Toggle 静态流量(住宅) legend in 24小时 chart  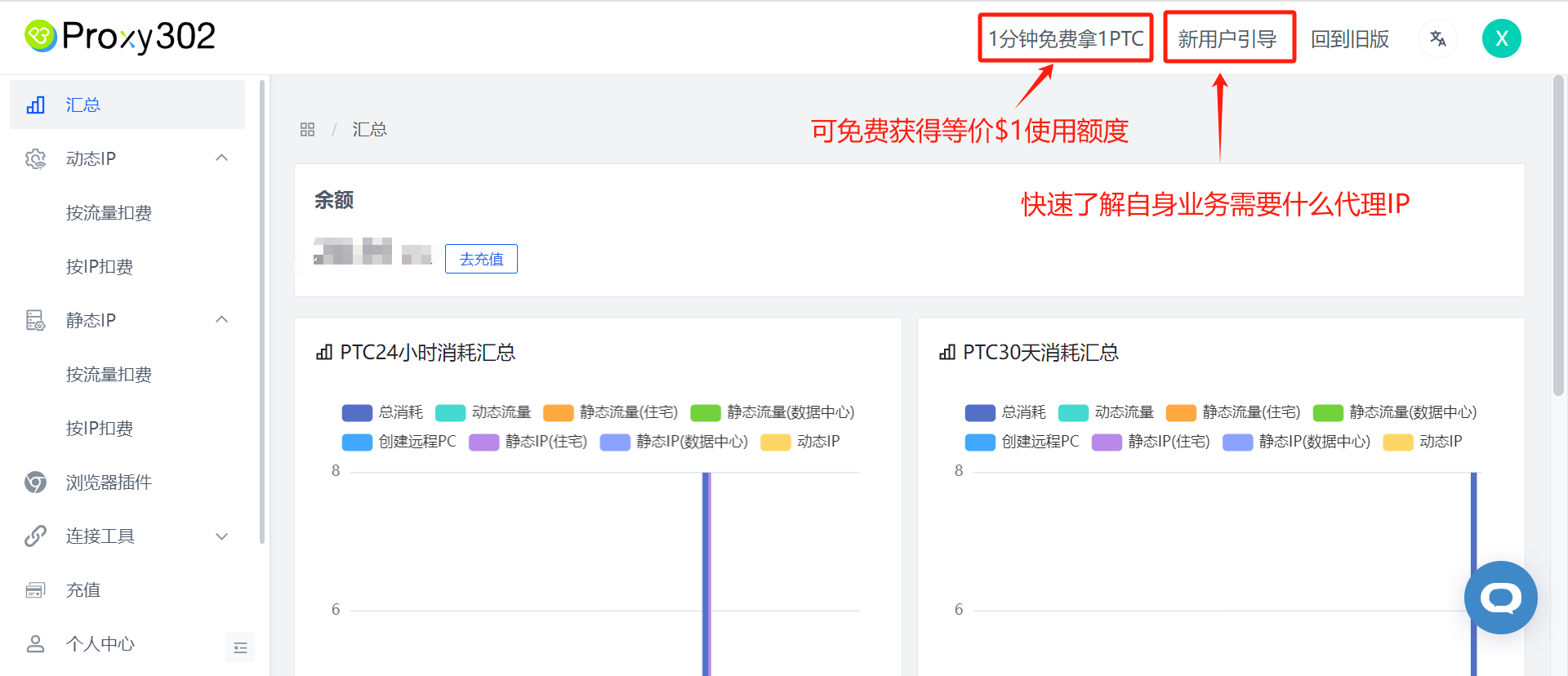coord(611,412)
